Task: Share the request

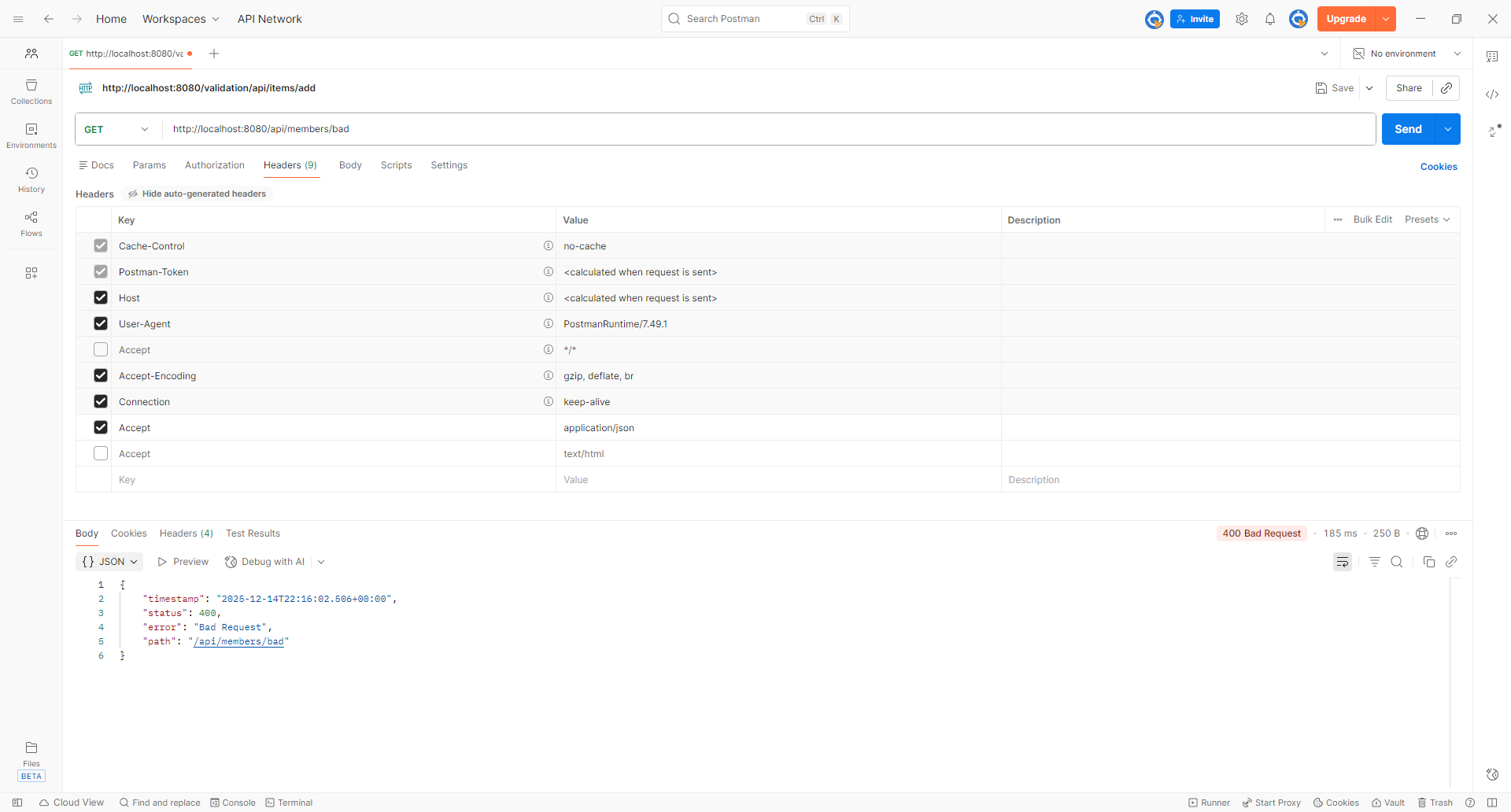Action: point(1409,88)
